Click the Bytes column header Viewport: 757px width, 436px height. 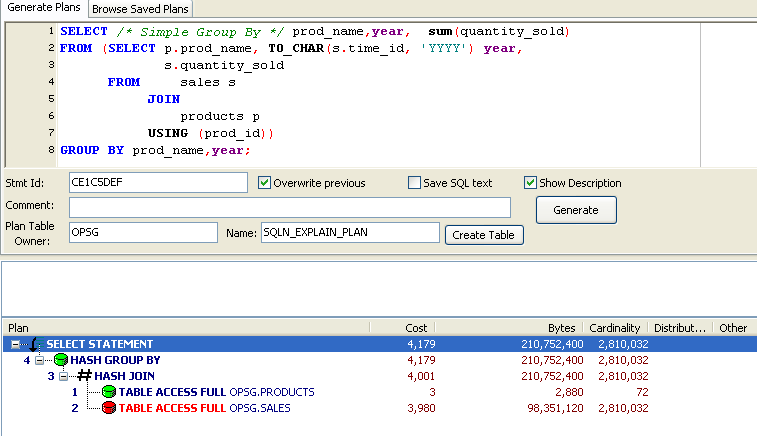pyautogui.click(x=509, y=328)
